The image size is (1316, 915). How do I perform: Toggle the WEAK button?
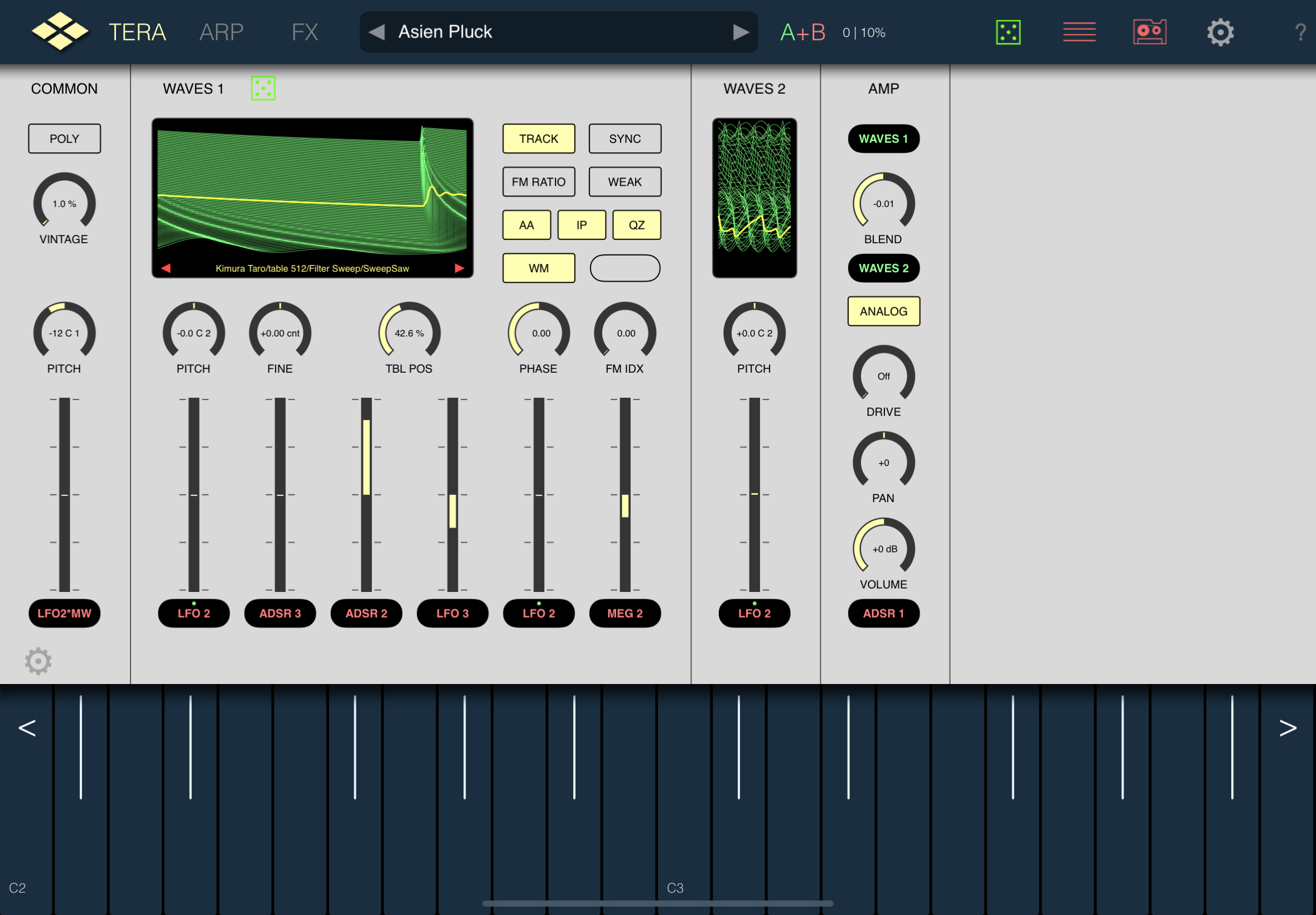625,182
